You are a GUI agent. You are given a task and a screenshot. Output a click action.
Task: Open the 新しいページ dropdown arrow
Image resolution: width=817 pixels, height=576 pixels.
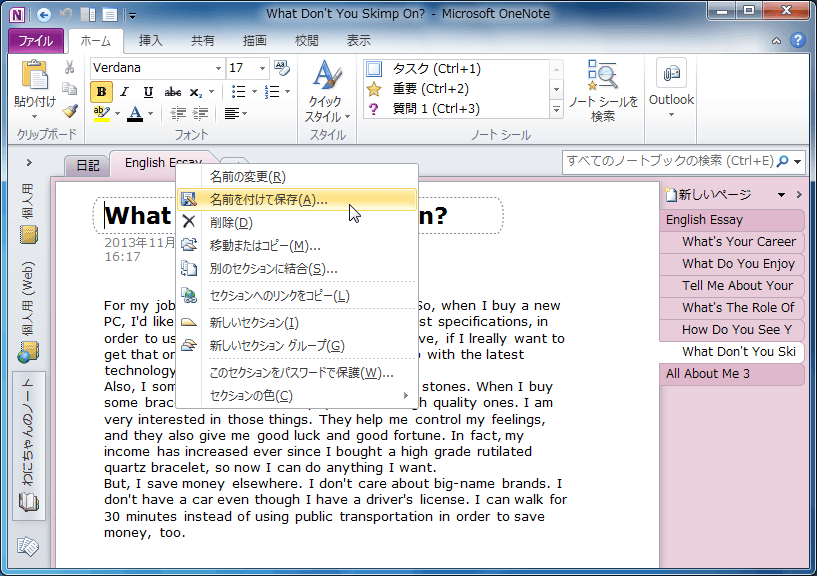tap(781, 195)
